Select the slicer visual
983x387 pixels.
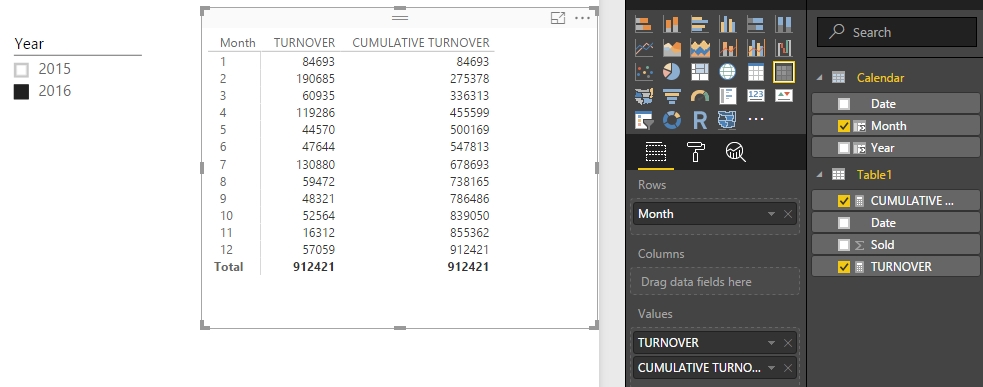click(x=644, y=119)
